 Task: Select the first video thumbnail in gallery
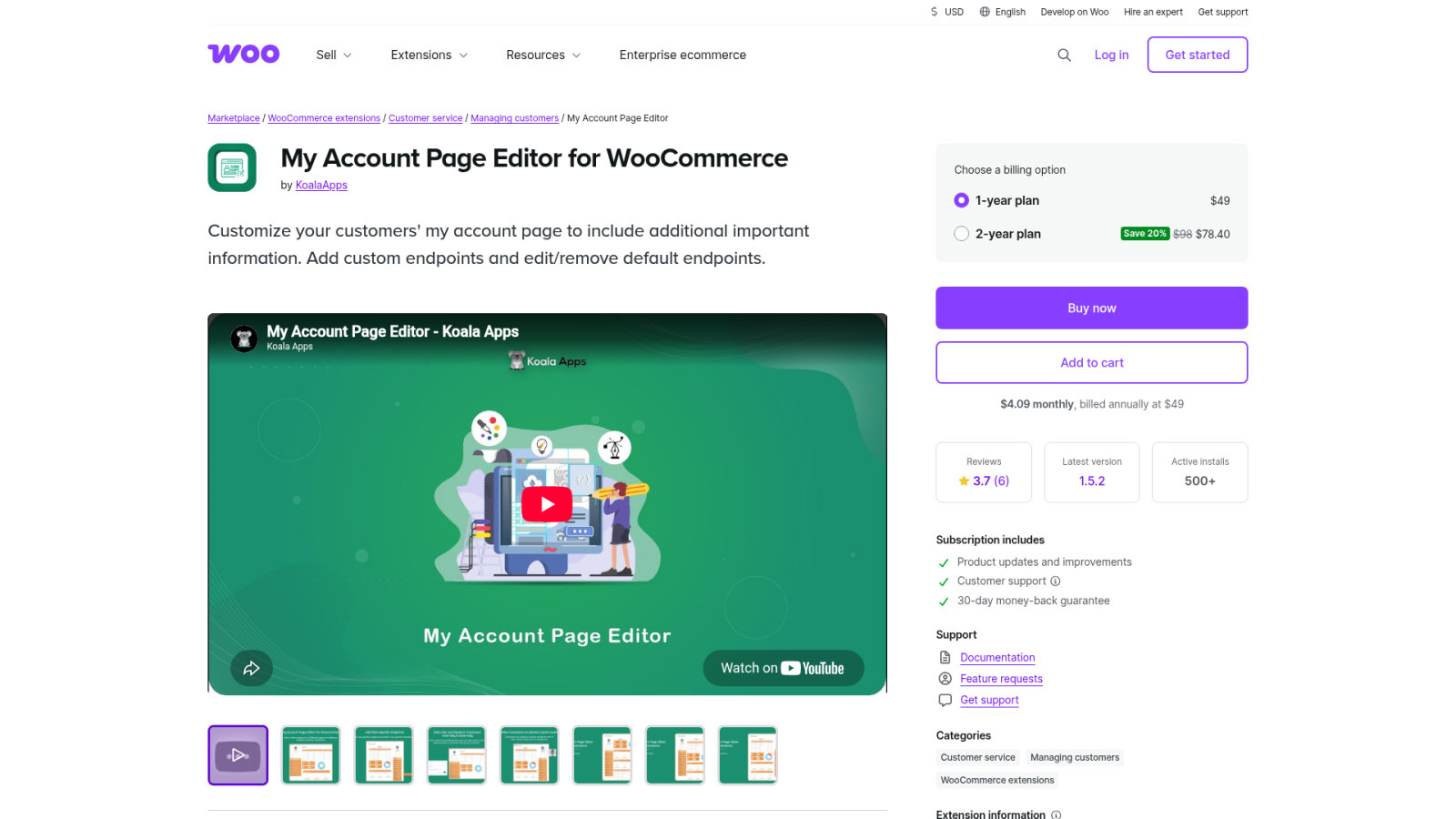pos(238,755)
